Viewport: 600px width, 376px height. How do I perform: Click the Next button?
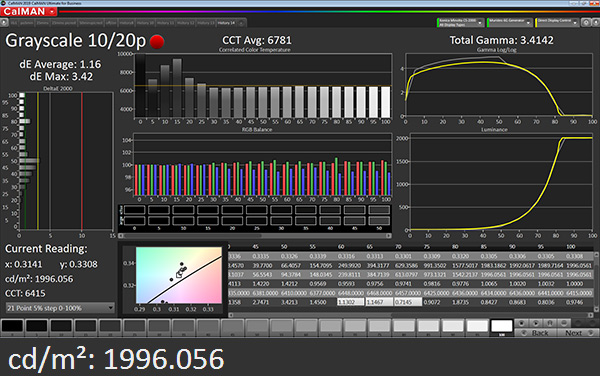click(578, 333)
